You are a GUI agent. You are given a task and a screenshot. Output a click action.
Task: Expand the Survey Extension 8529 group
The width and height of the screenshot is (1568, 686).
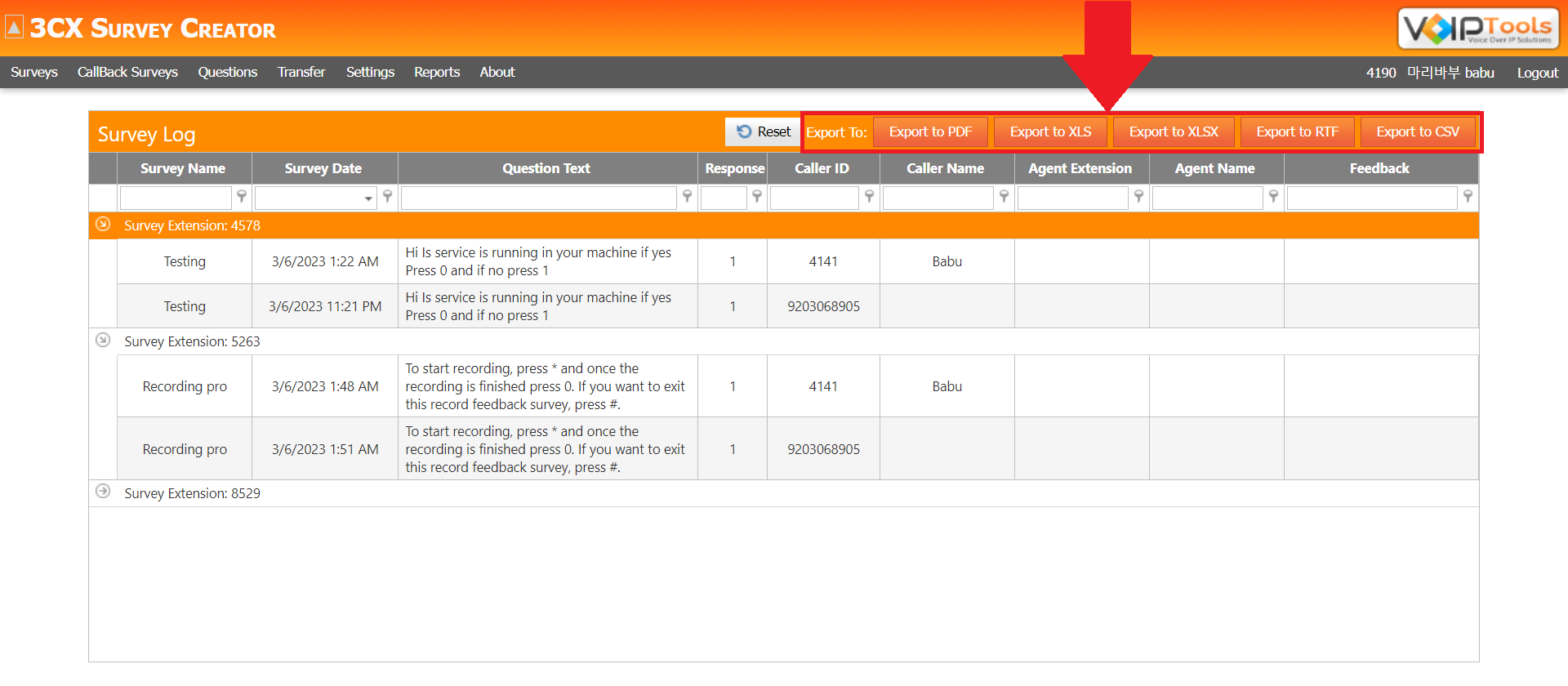103,491
